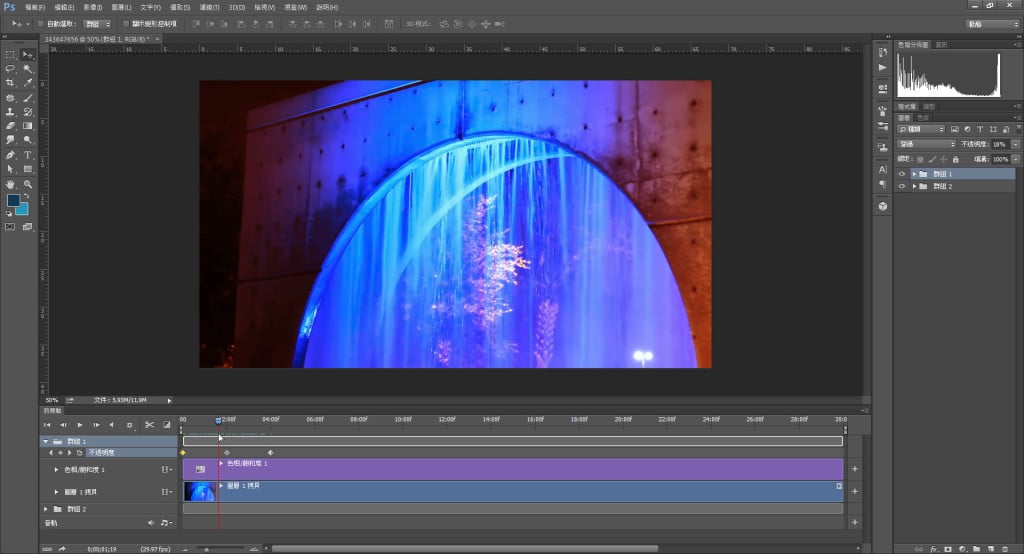Image resolution: width=1024 pixels, height=554 pixels.
Task: Select the Zoom tool in the toolbox
Action: 27,184
